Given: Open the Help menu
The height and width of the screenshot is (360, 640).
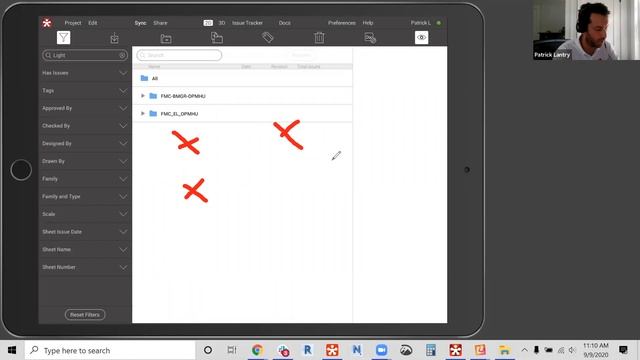Looking at the screenshot, I should 368,23.
